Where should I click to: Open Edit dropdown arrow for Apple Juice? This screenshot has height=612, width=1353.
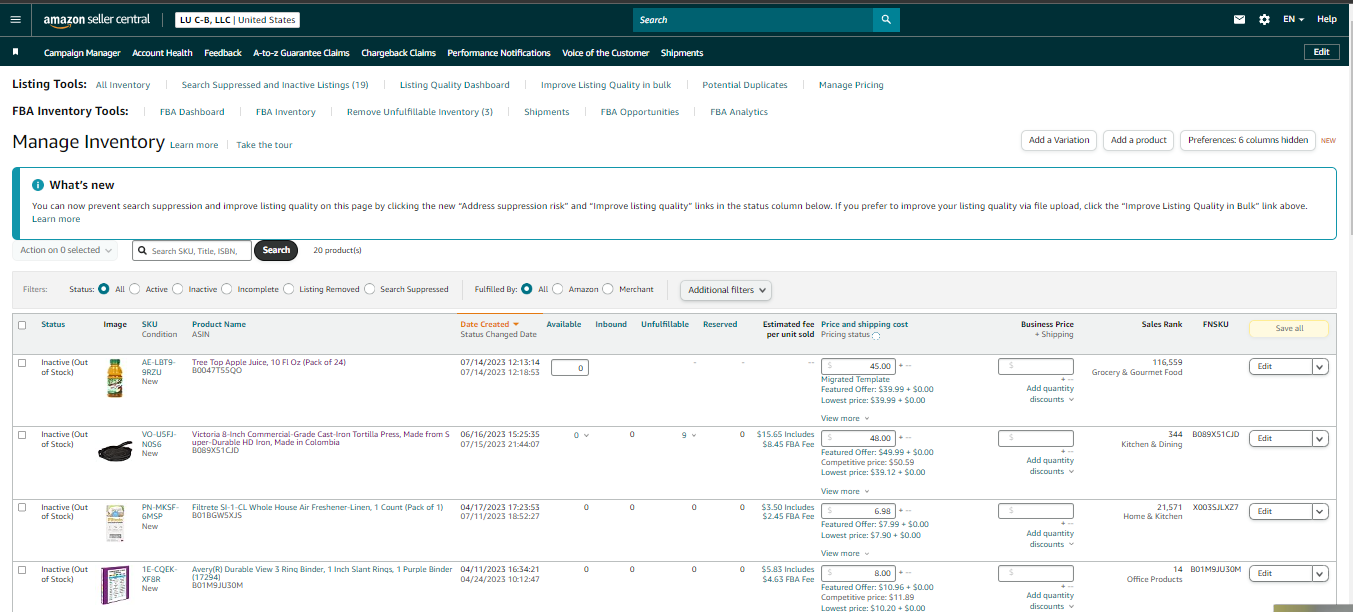coord(1320,367)
